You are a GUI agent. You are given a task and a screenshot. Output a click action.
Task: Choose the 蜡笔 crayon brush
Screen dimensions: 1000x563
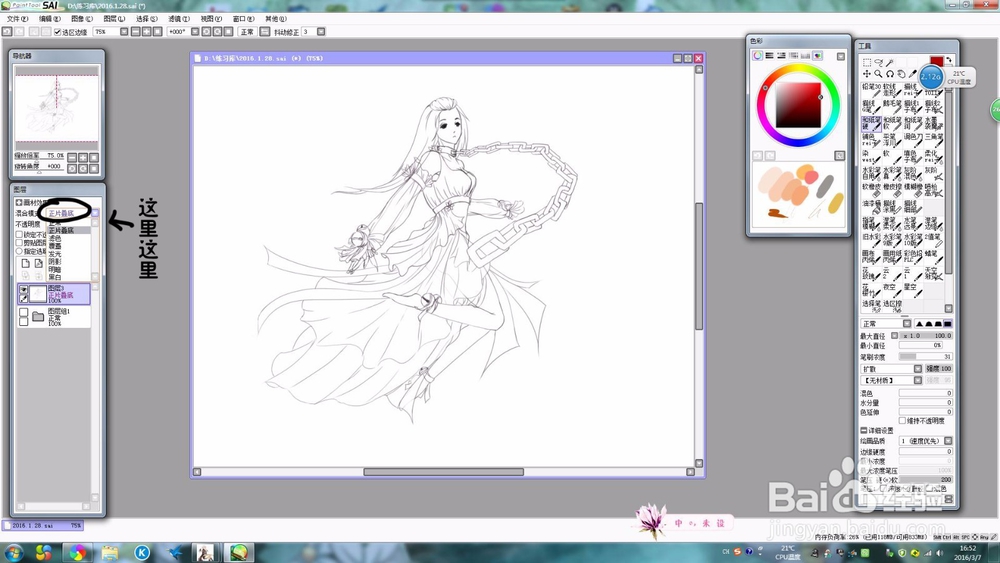(x=934, y=256)
